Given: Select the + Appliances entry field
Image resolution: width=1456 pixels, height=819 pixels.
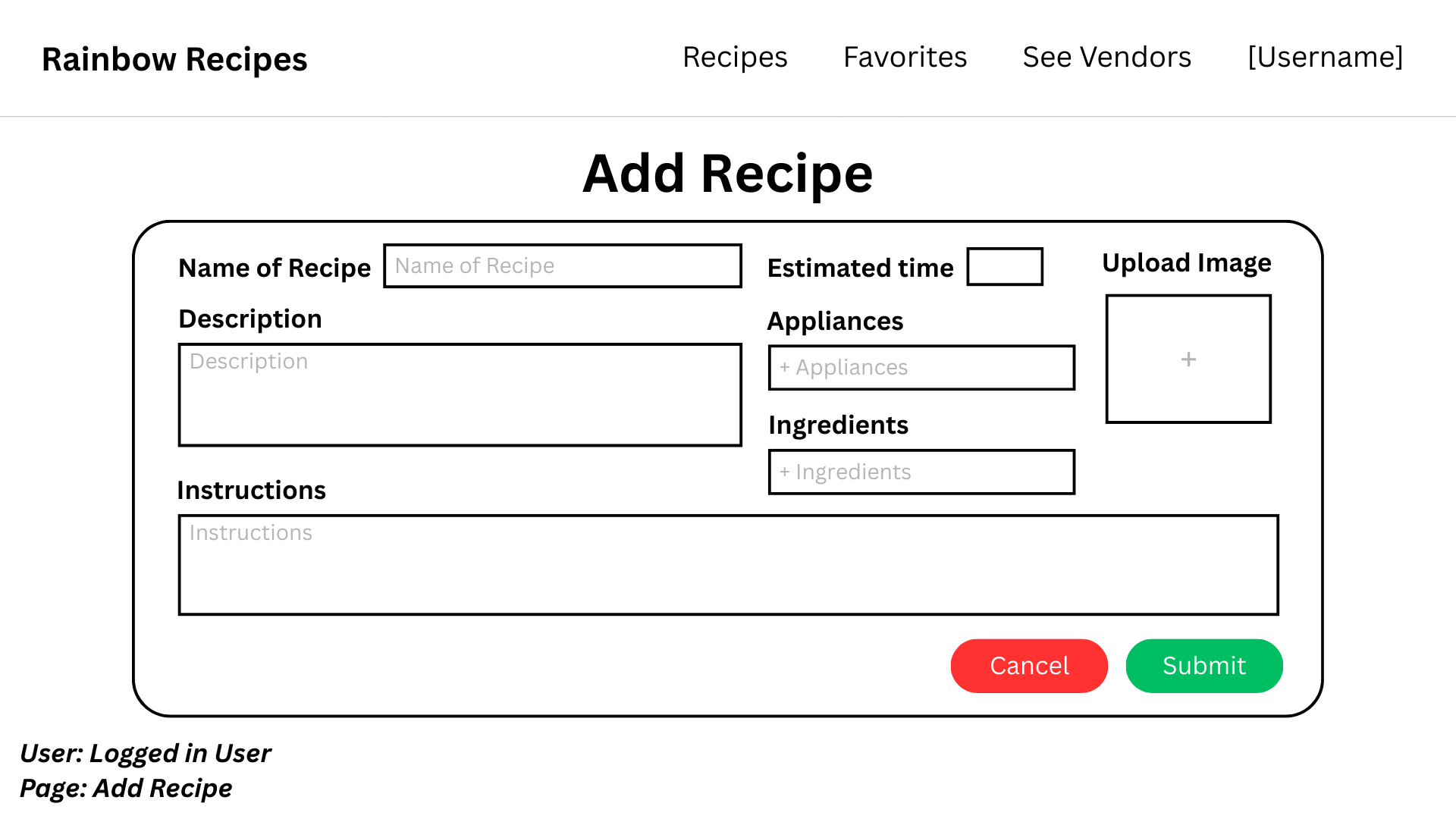Looking at the screenshot, I should (921, 368).
